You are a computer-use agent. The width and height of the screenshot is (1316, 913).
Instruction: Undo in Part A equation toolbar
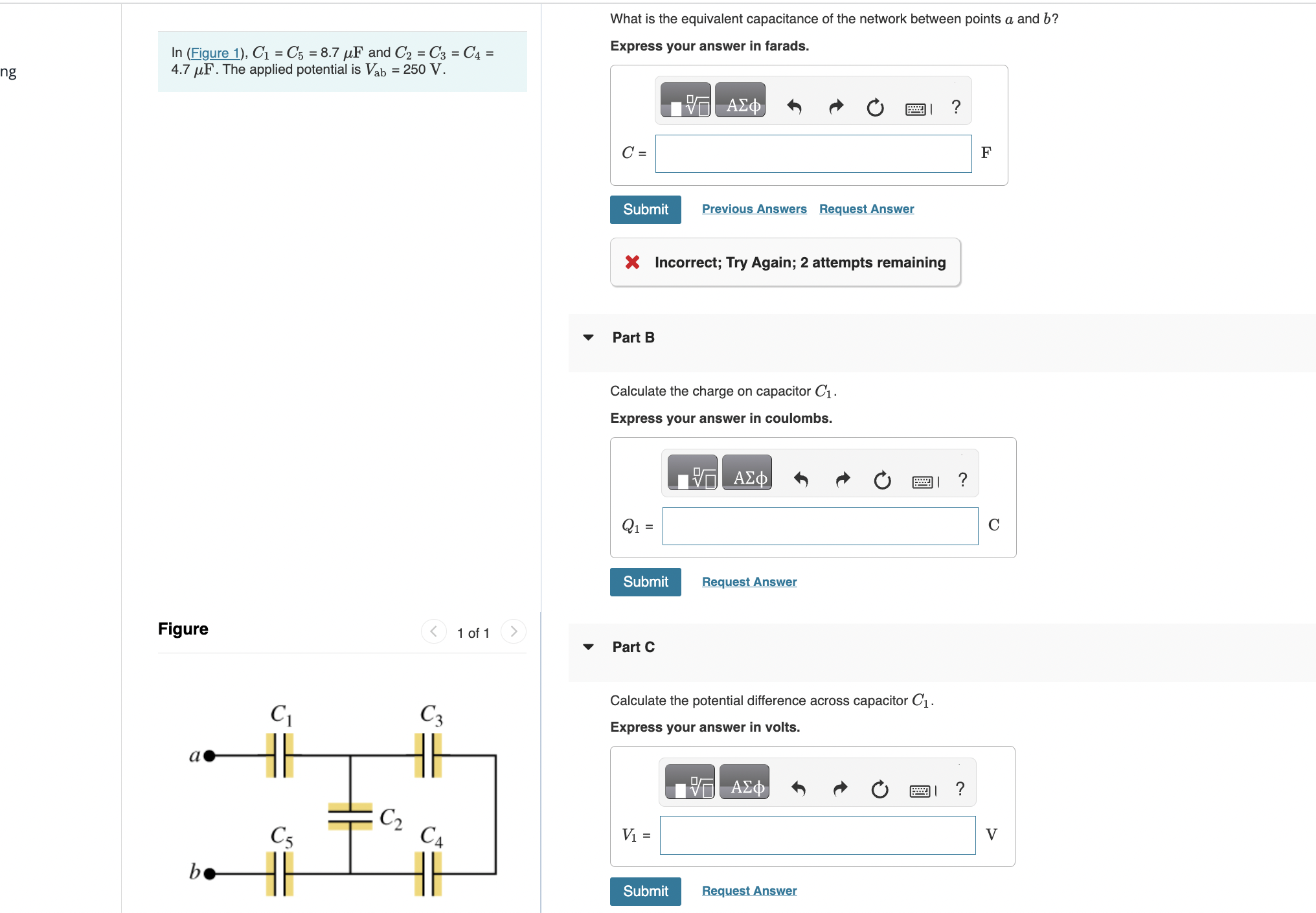[794, 107]
